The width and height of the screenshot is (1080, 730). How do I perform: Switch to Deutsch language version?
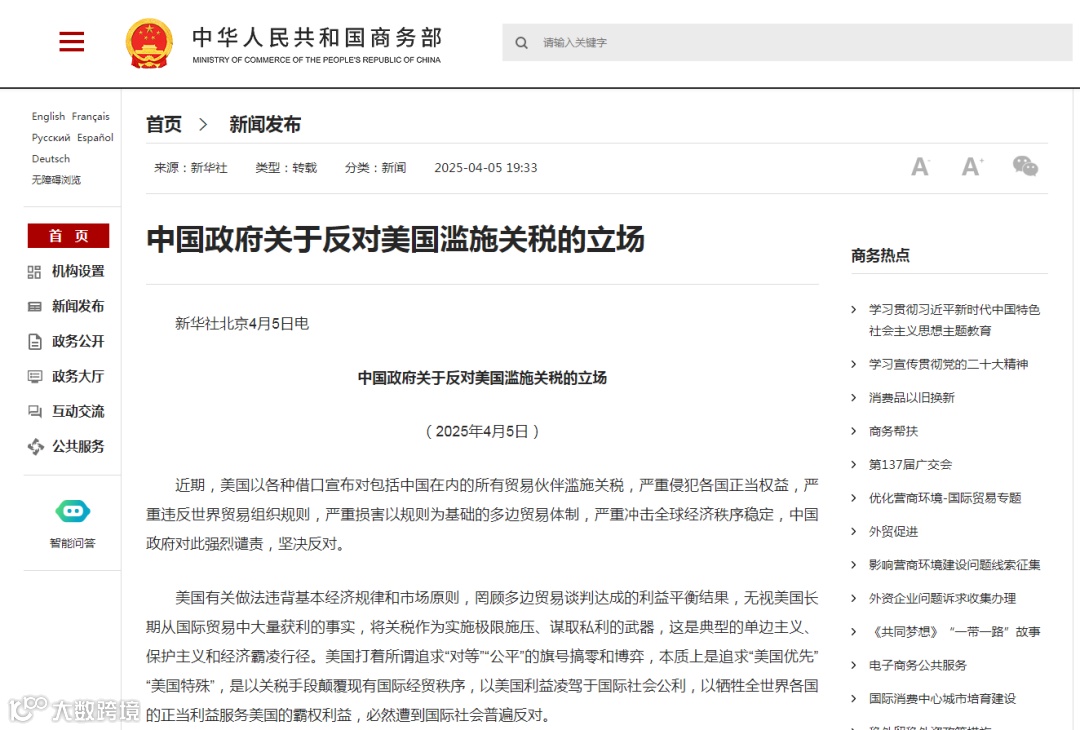(51, 158)
